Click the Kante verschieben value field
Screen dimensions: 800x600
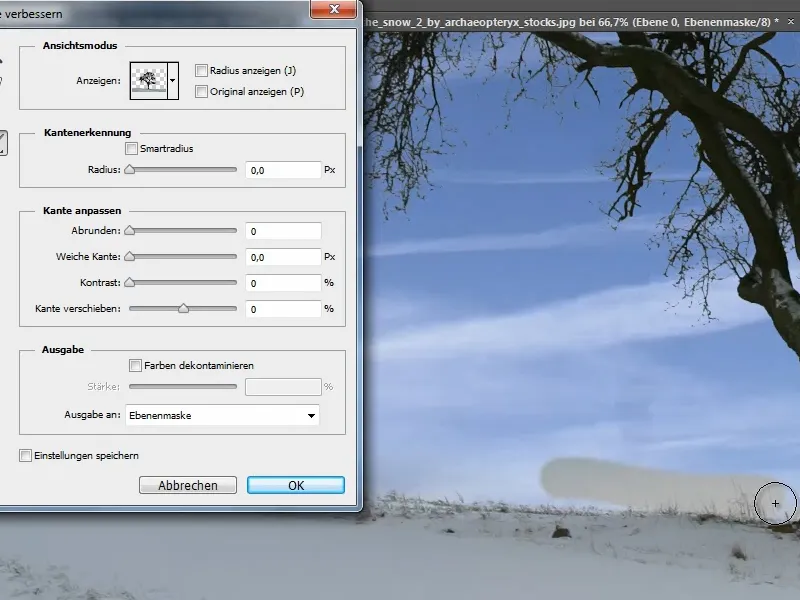(x=283, y=309)
